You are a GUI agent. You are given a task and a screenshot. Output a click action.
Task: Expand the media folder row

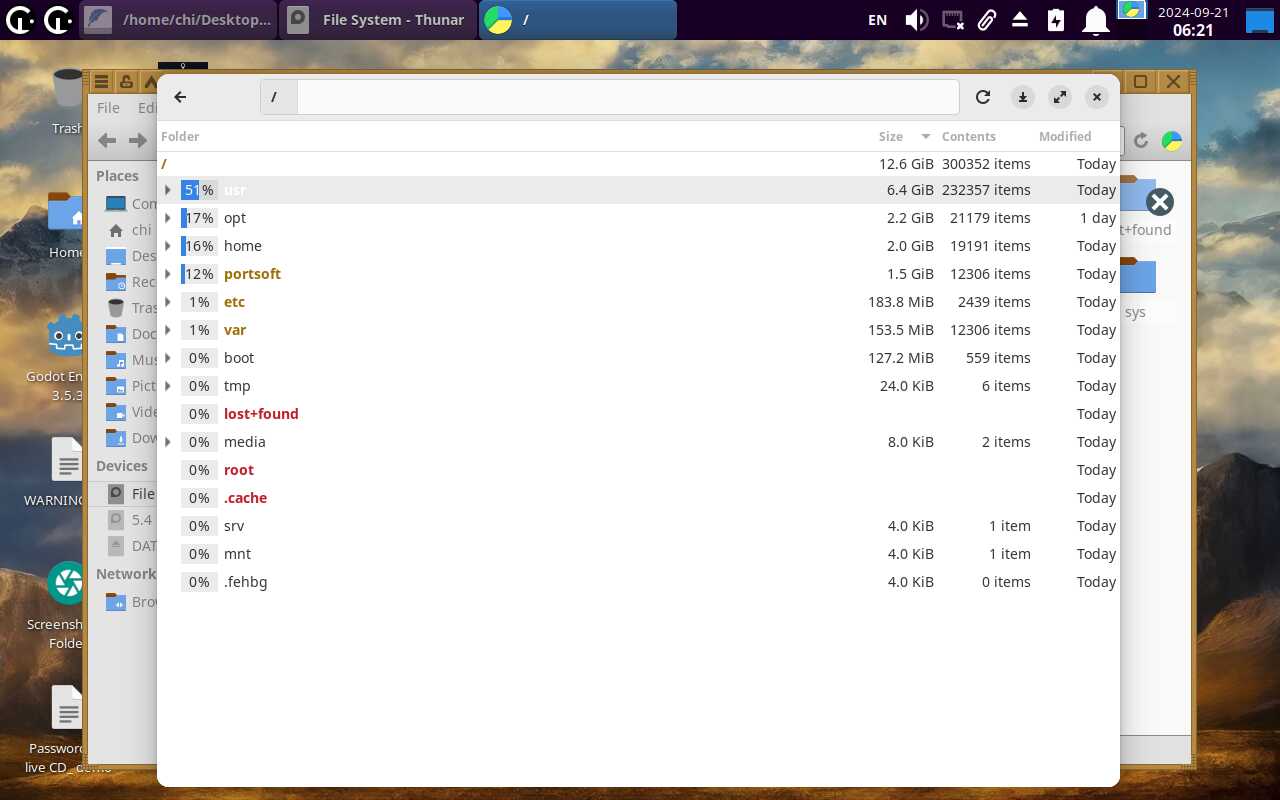(168, 442)
